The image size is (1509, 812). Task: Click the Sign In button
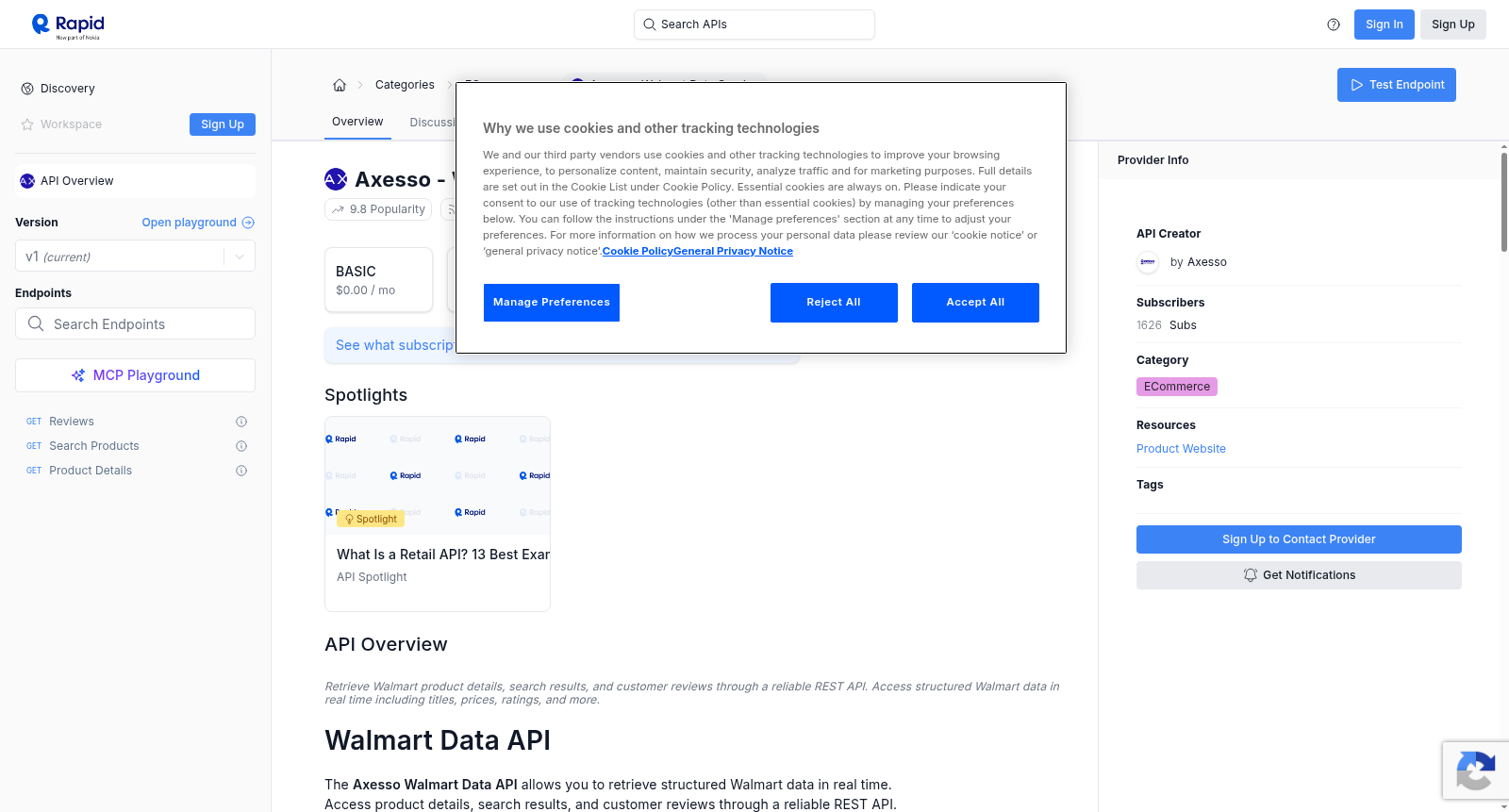[1385, 25]
